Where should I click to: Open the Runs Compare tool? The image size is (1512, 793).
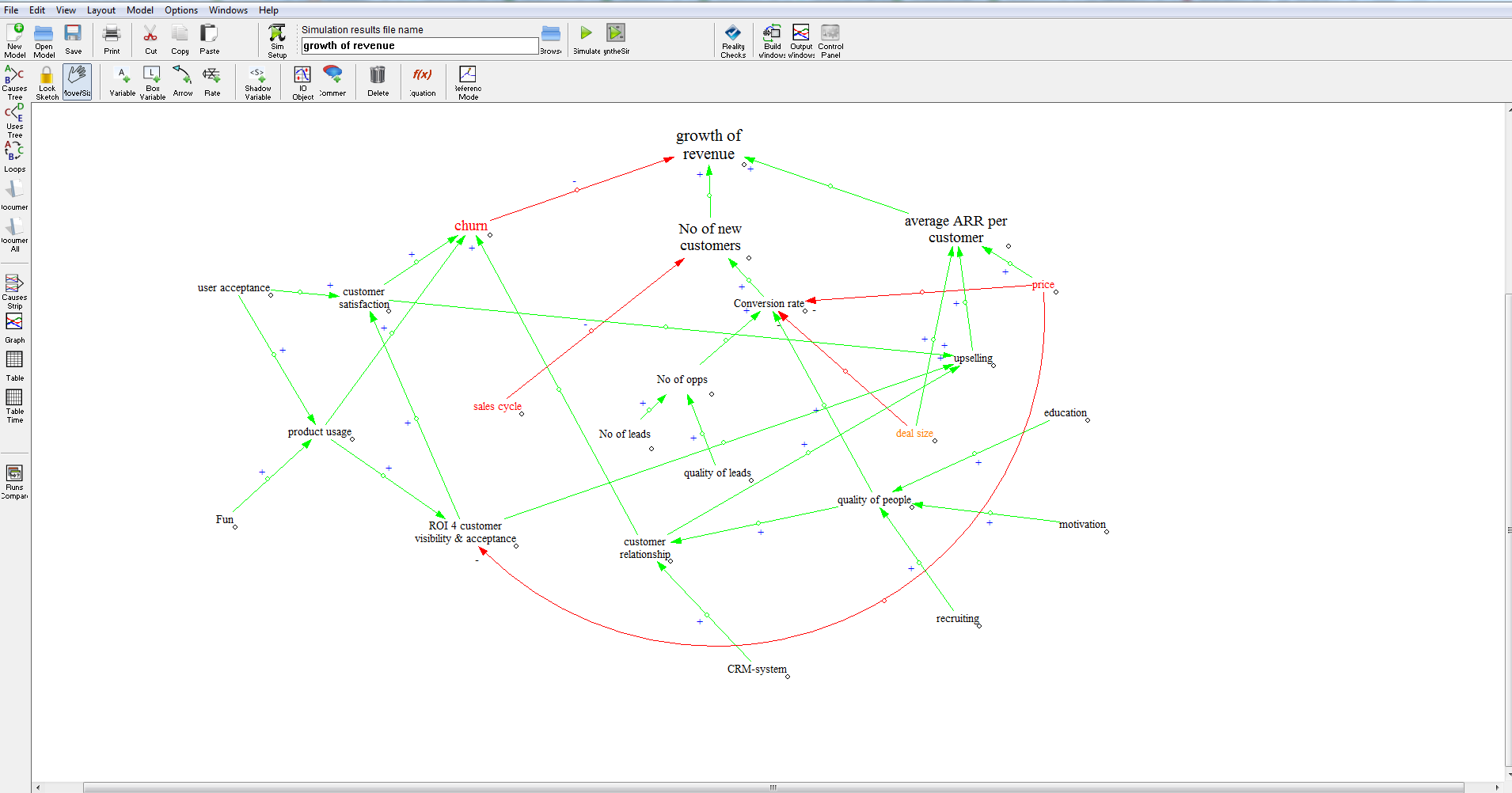(15, 482)
